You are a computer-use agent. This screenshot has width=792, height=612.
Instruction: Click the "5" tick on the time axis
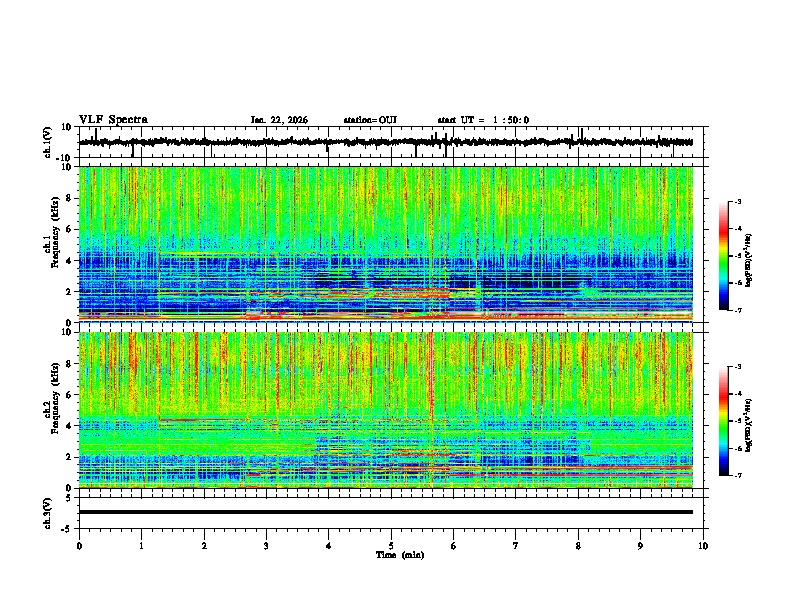pyautogui.click(x=391, y=546)
